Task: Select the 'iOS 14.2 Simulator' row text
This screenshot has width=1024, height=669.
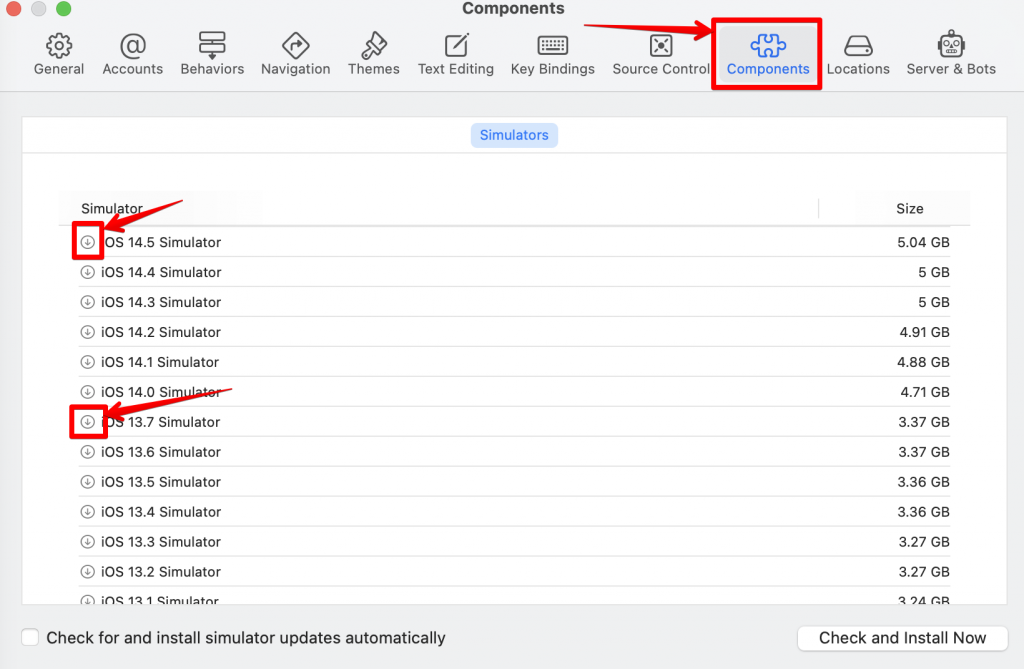Action: (161, 333)
